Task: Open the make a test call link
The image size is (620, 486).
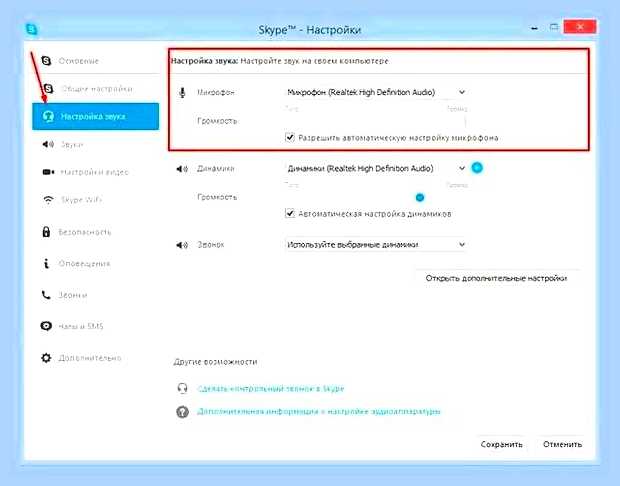Action: tap(271, 388)
